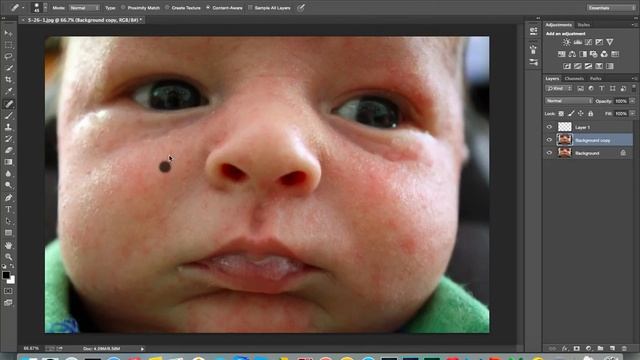This screenshot has height=360, width=640.
Task: Add a Brightness/Contrast adjustment
Action: coord(567,42)
